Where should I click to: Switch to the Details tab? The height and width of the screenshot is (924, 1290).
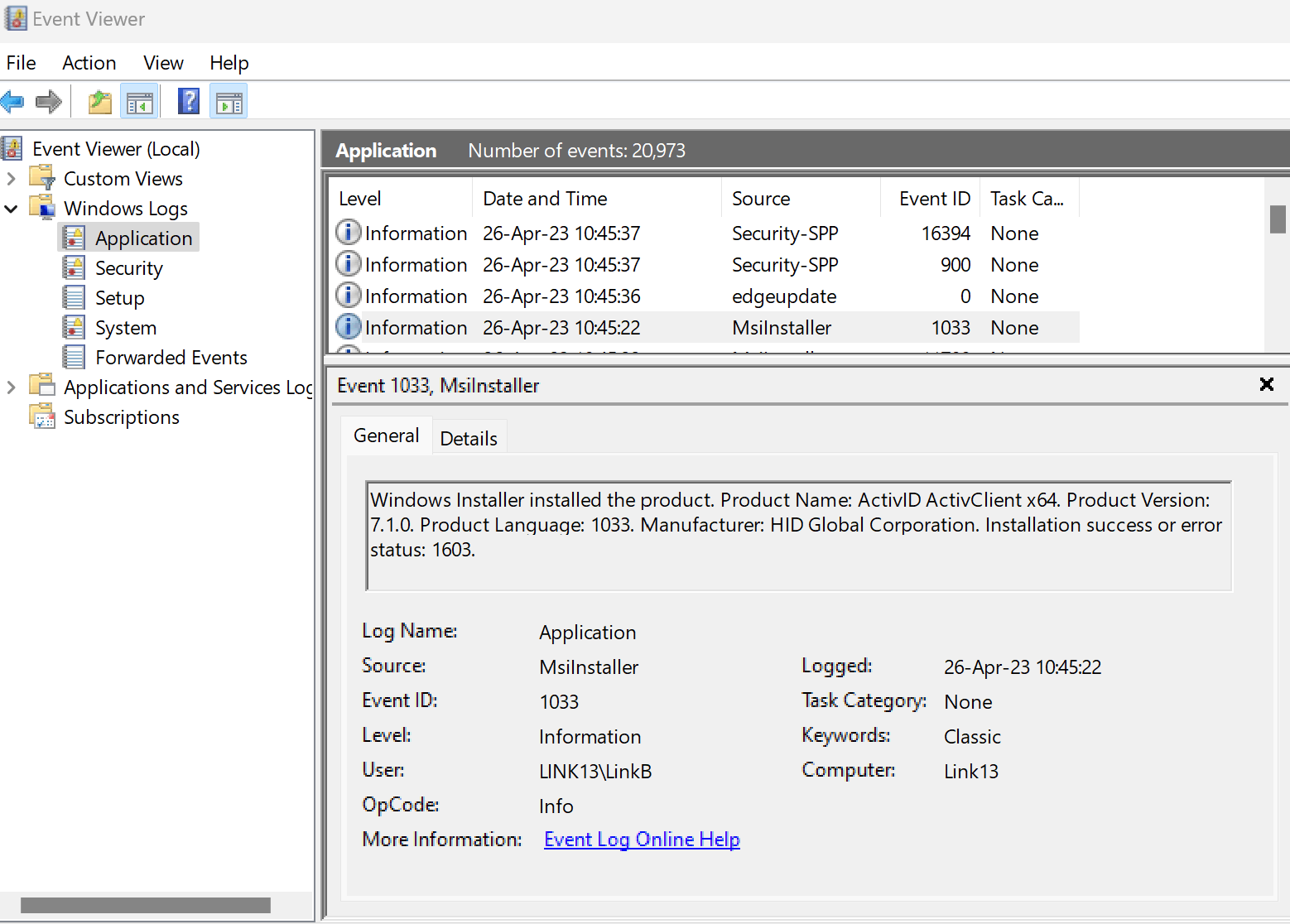pyautogui.click(x=469, y=438)
